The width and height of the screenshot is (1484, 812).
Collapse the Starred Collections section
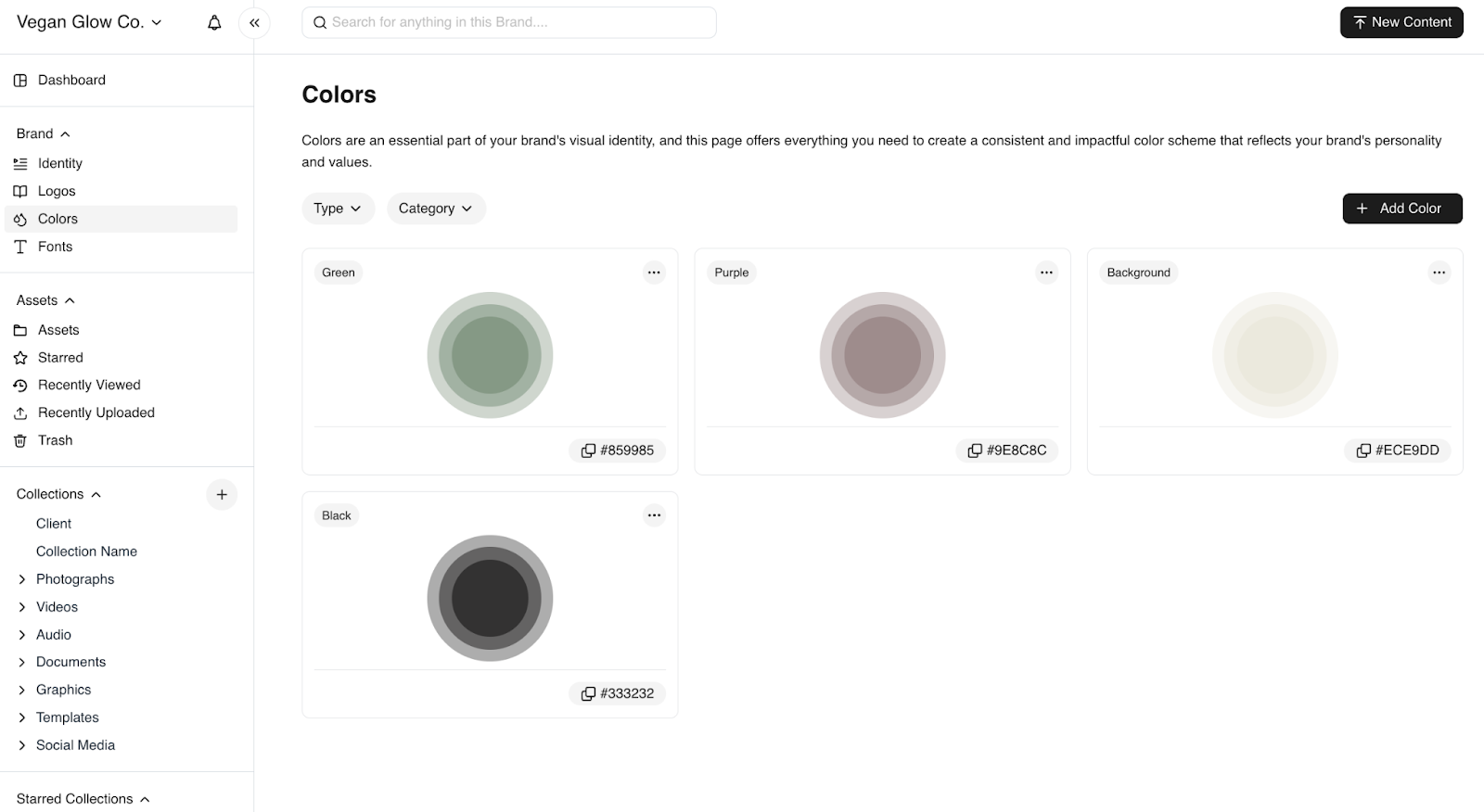coord(83,799)
